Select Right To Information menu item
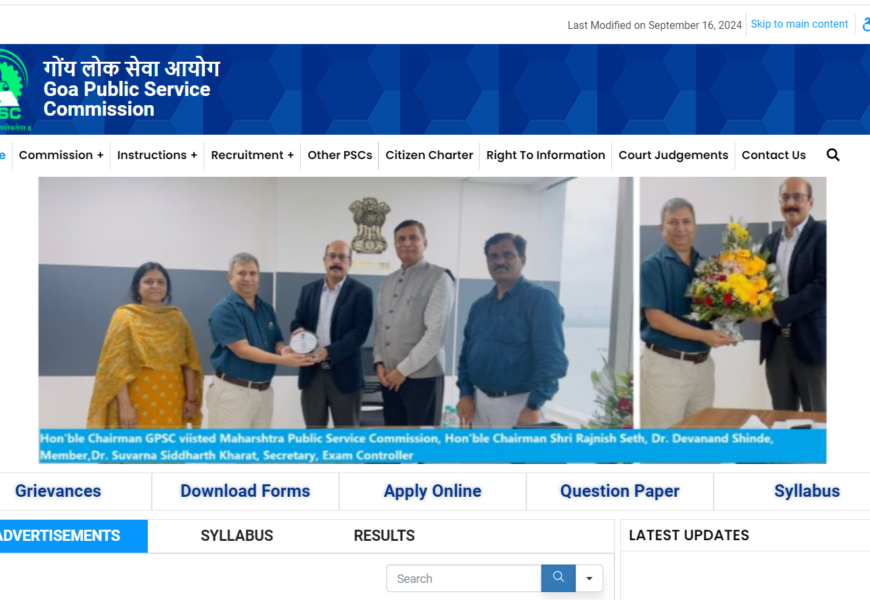 coord(545,155)
